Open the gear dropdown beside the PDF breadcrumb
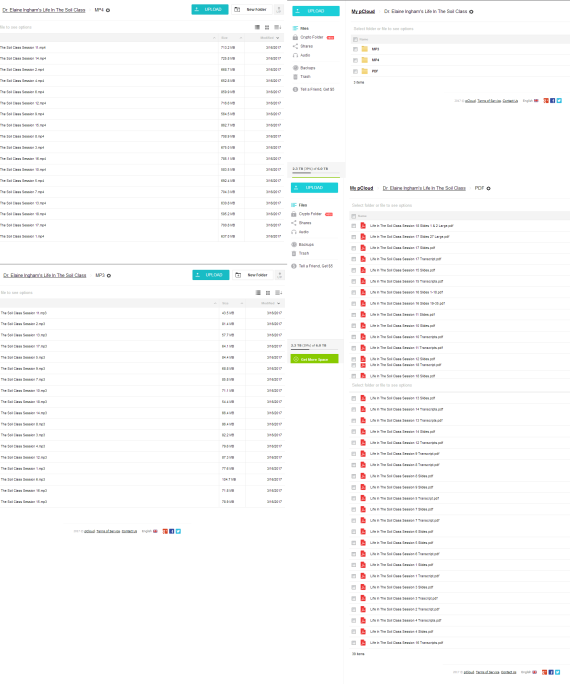The width and height of the screenshot is (570, 684). coord(488,188)
